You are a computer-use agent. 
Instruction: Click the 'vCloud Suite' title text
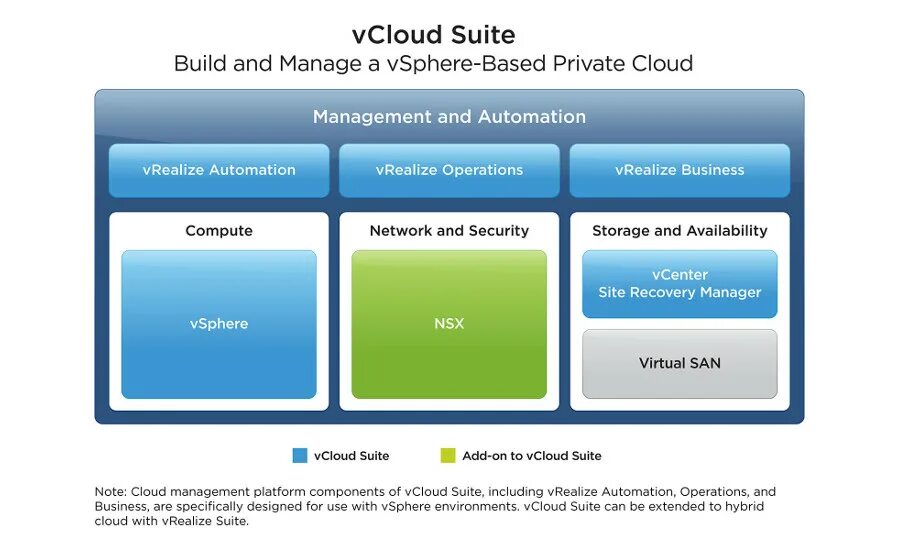433,34
